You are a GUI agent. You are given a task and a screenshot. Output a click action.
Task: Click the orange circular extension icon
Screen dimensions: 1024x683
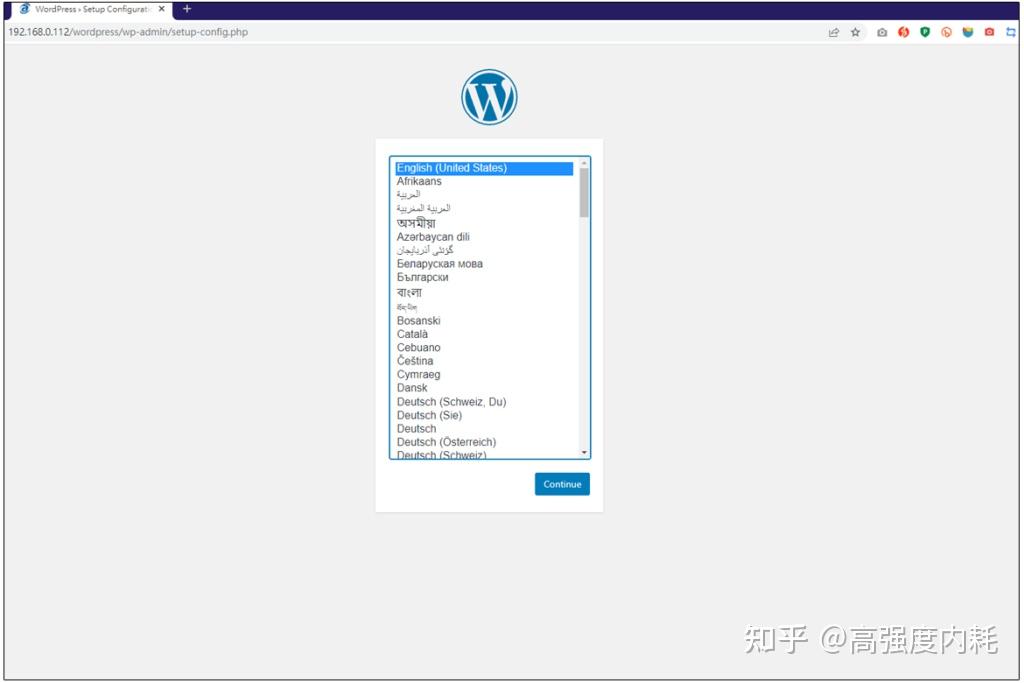[947, 32]
